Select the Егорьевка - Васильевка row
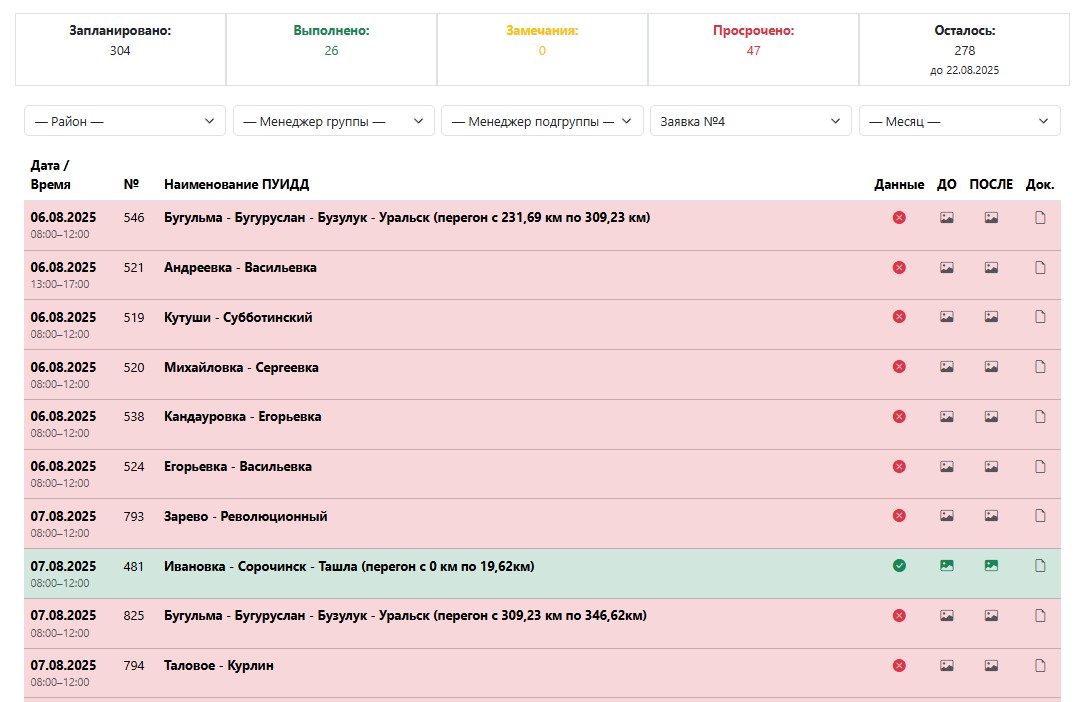Image resolution: width=1081 pixels, height=702 pixels. pyautogui.click(x=238, y=467)
